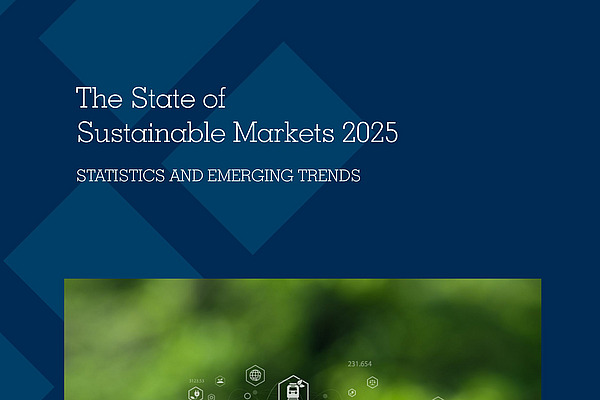Click the small circle icon left of the train
This screenshot has height=400, width=600.
click(x=247, y=394)
